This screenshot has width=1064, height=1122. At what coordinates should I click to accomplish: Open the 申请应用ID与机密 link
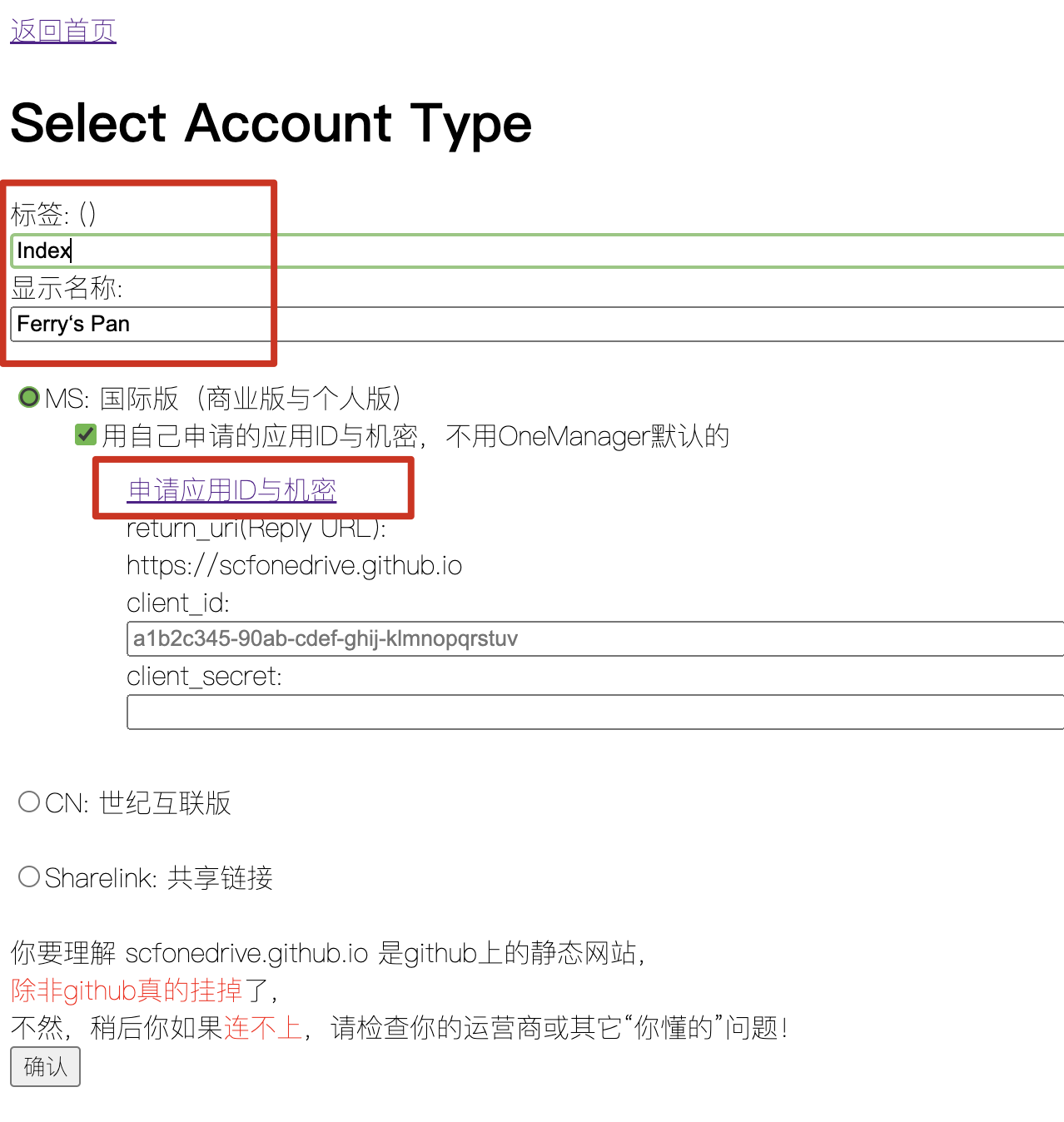coord(231,490)
